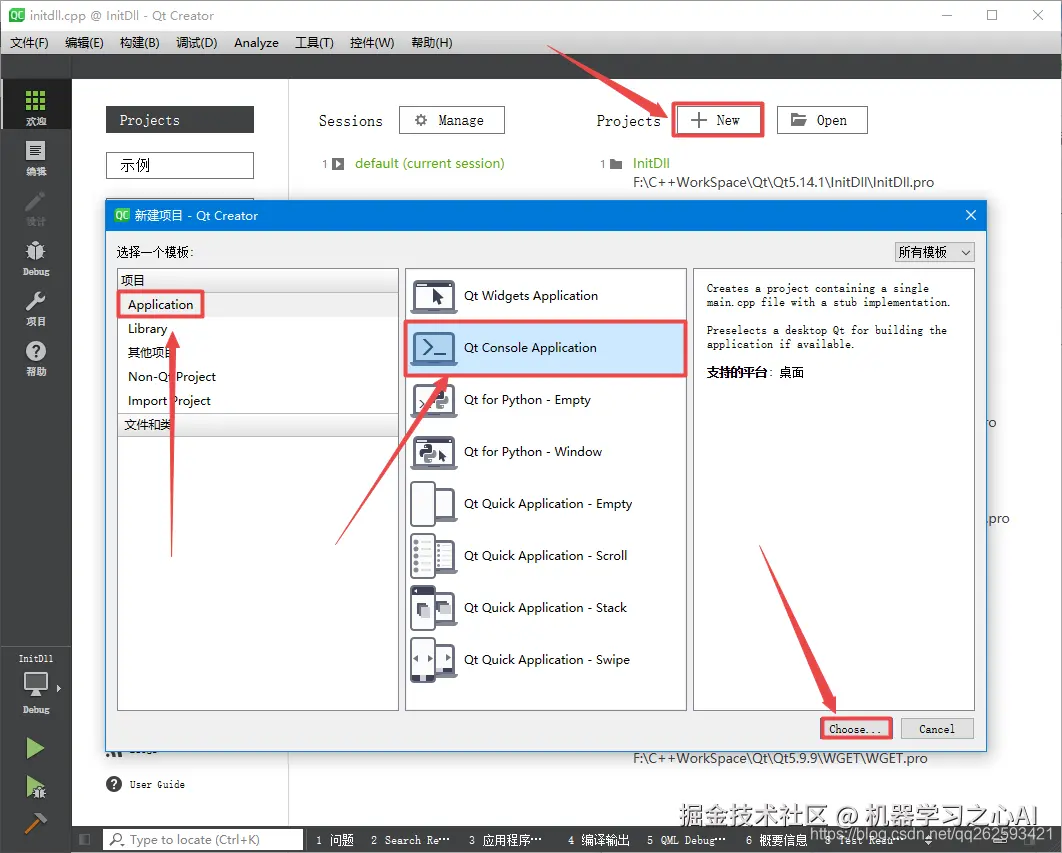Viewport: 1062px width, 853px height.
Task: Open the User Guide link
Action: coord(157,784)
